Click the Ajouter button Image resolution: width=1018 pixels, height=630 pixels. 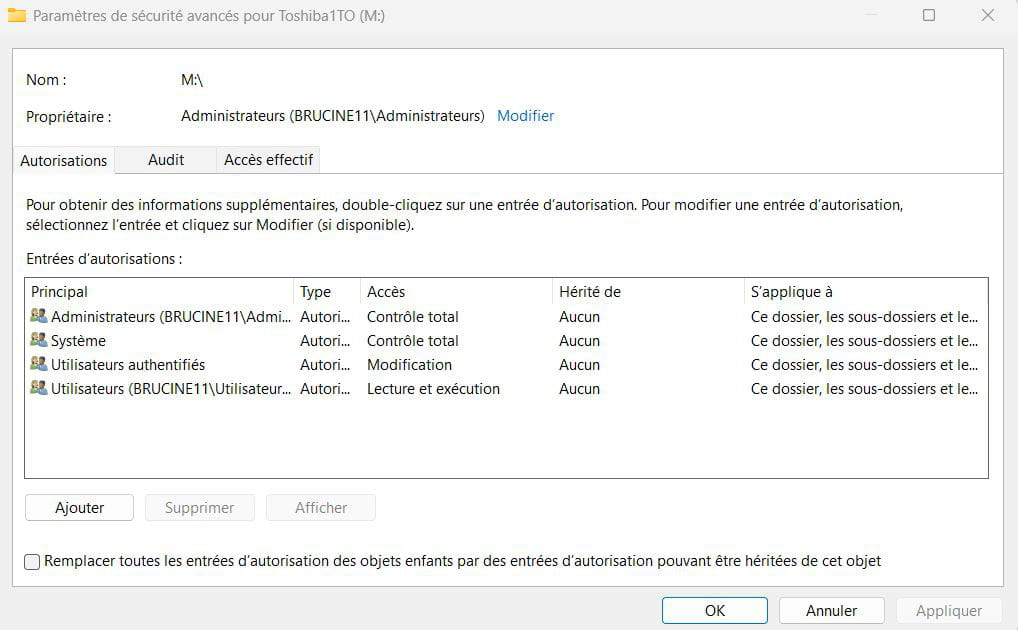pyautogui.click(x=79, y=507)
